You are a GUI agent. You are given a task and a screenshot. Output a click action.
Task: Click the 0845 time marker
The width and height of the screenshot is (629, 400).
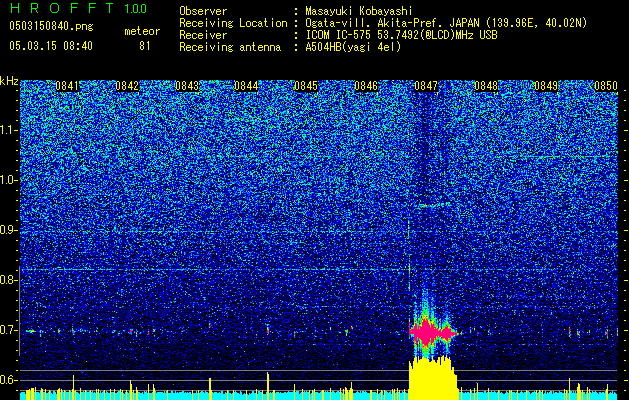click(306, 86)
